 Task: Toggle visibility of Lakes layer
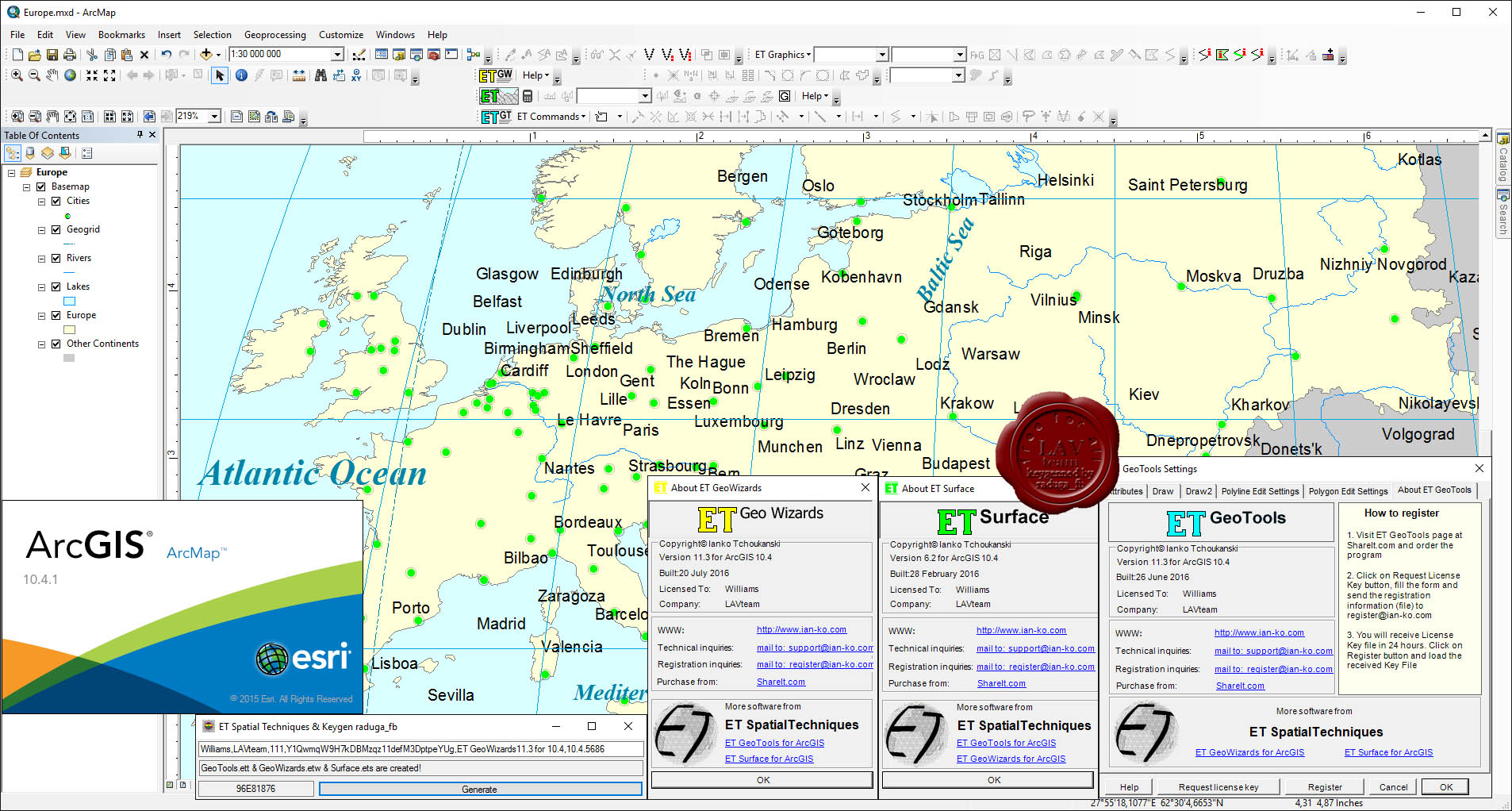click(56, 287)
